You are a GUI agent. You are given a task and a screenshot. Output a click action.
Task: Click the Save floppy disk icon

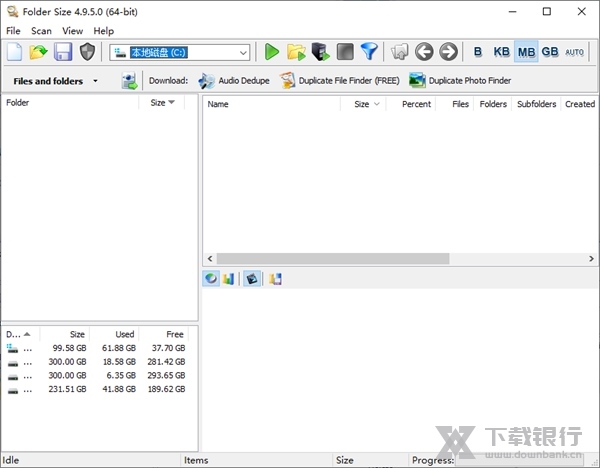[63, 52]
